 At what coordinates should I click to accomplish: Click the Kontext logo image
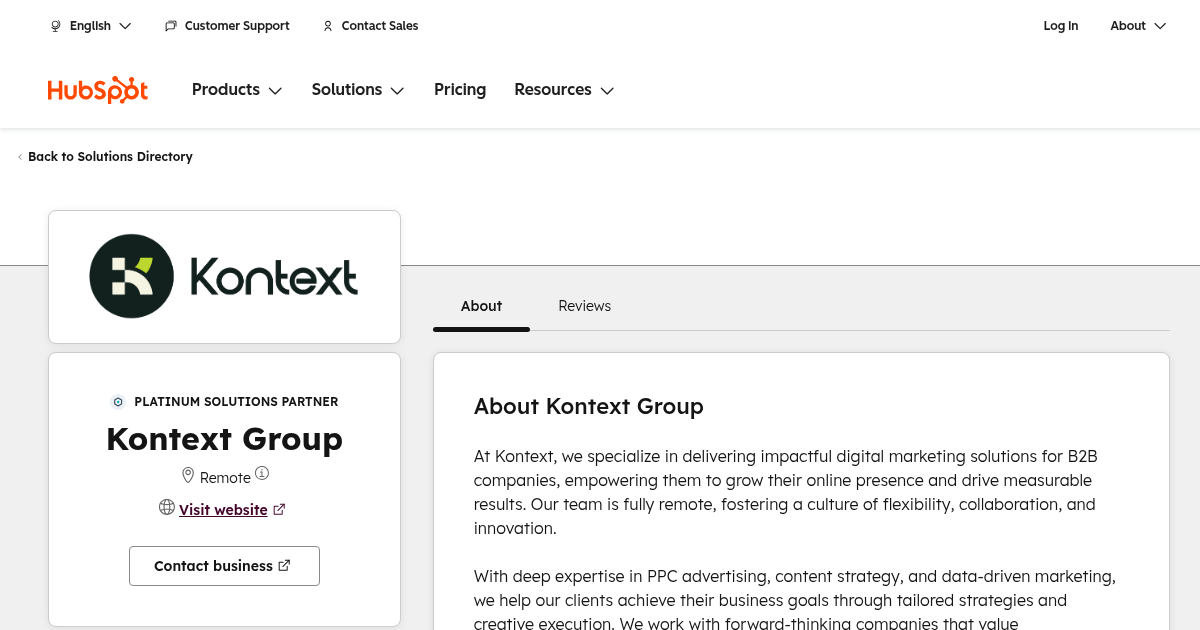point(224,277)
